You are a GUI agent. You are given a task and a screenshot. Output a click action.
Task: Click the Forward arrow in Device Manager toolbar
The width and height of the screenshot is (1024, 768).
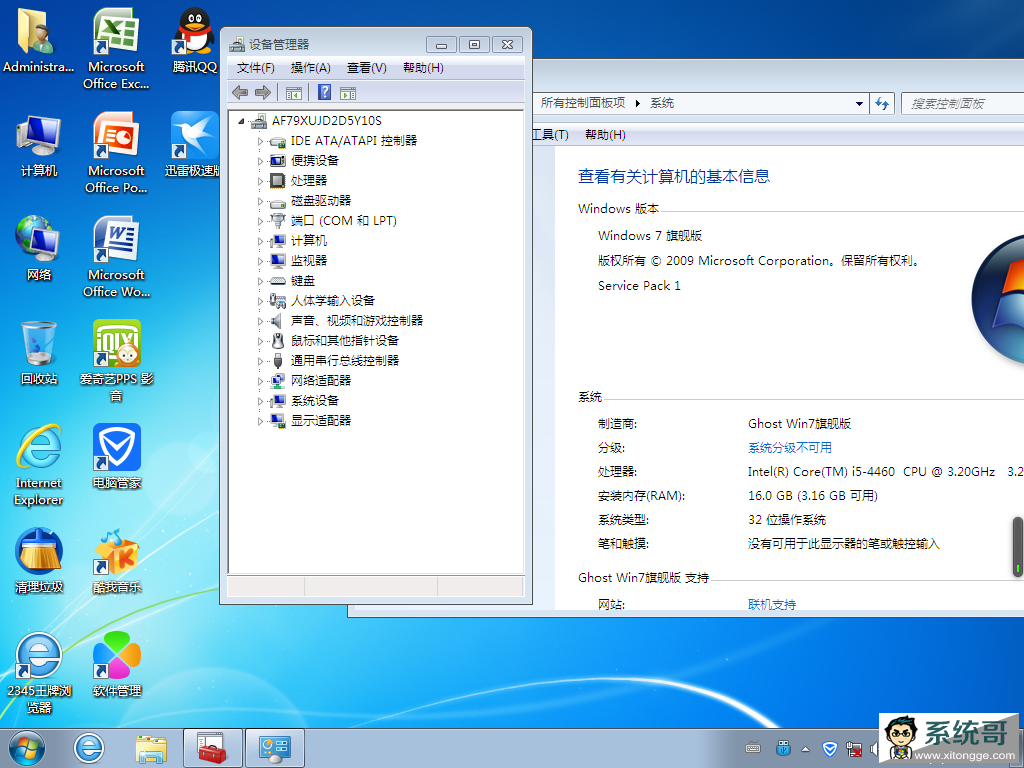[263, 93]
